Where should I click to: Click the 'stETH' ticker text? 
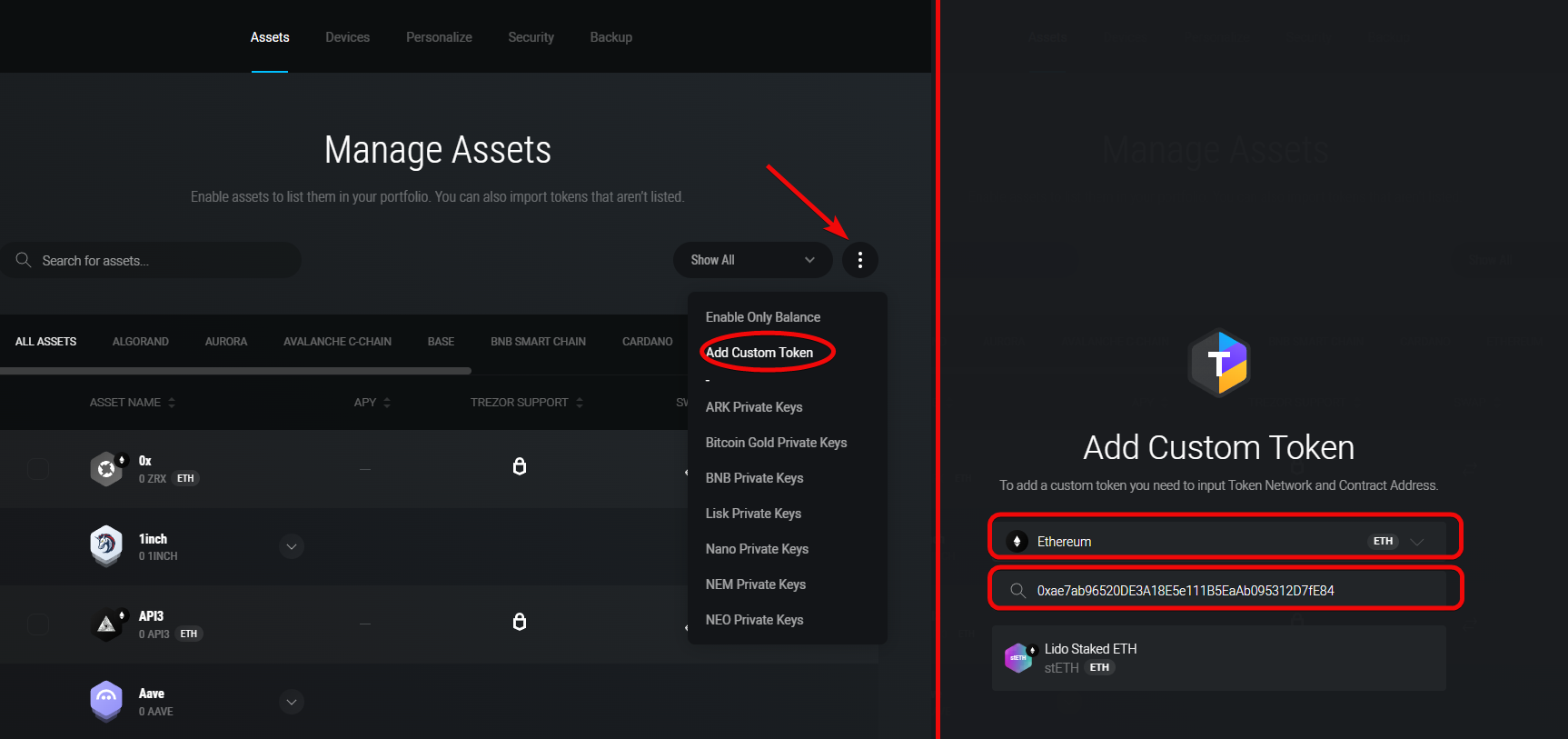click(x=1061, y=668)
